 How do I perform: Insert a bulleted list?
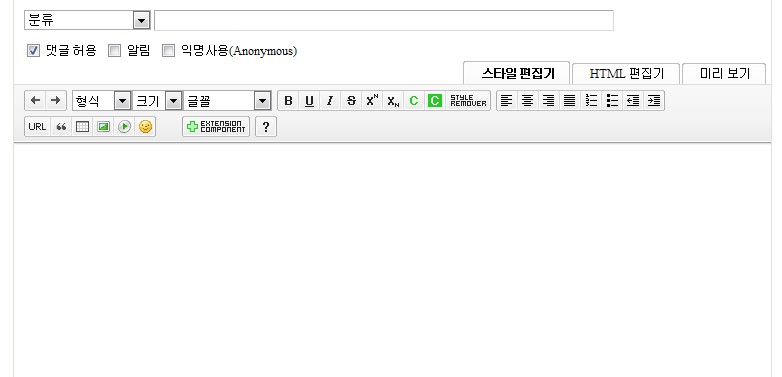612,101
